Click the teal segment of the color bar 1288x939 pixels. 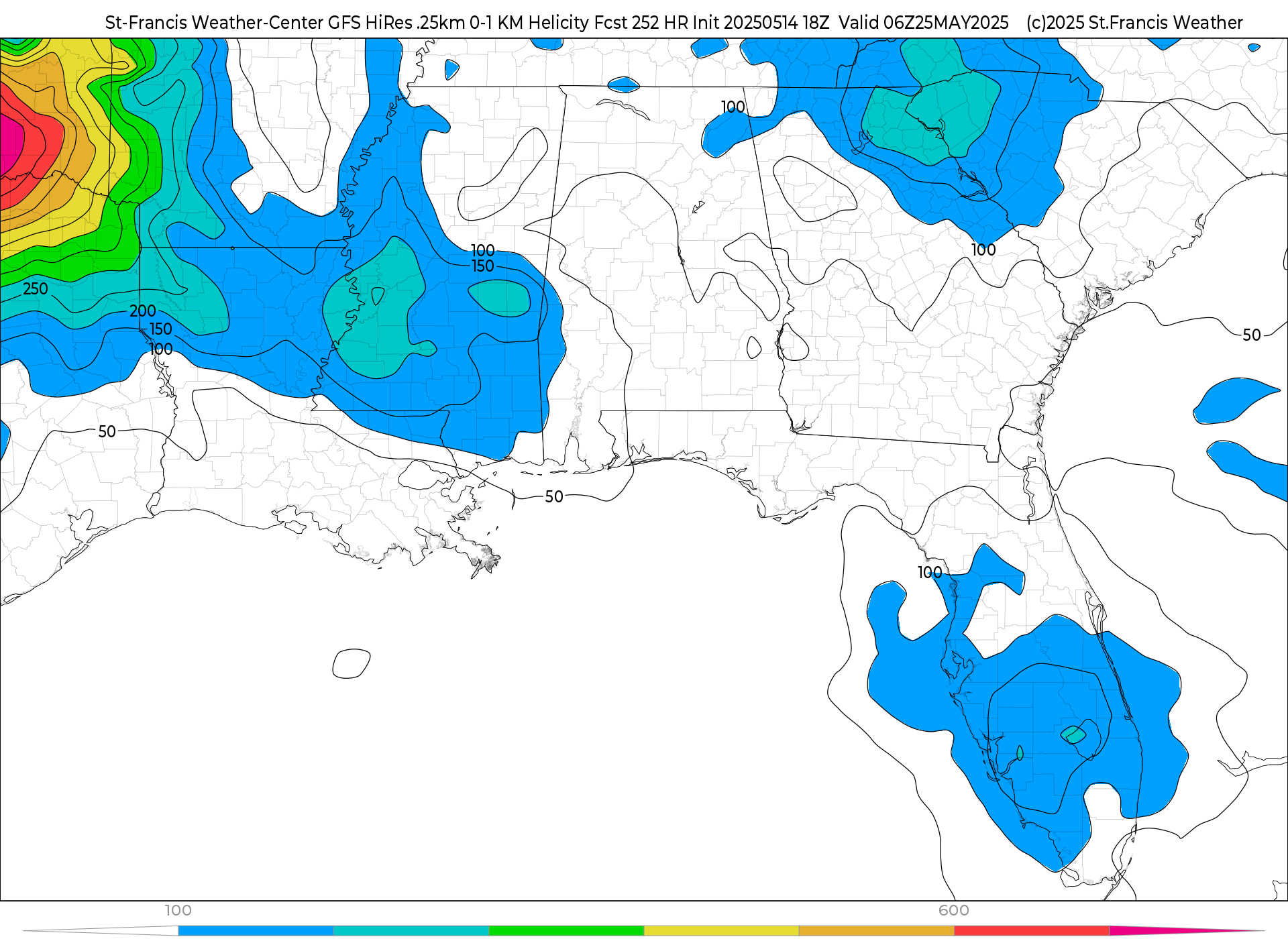click(x=411, y=930)
